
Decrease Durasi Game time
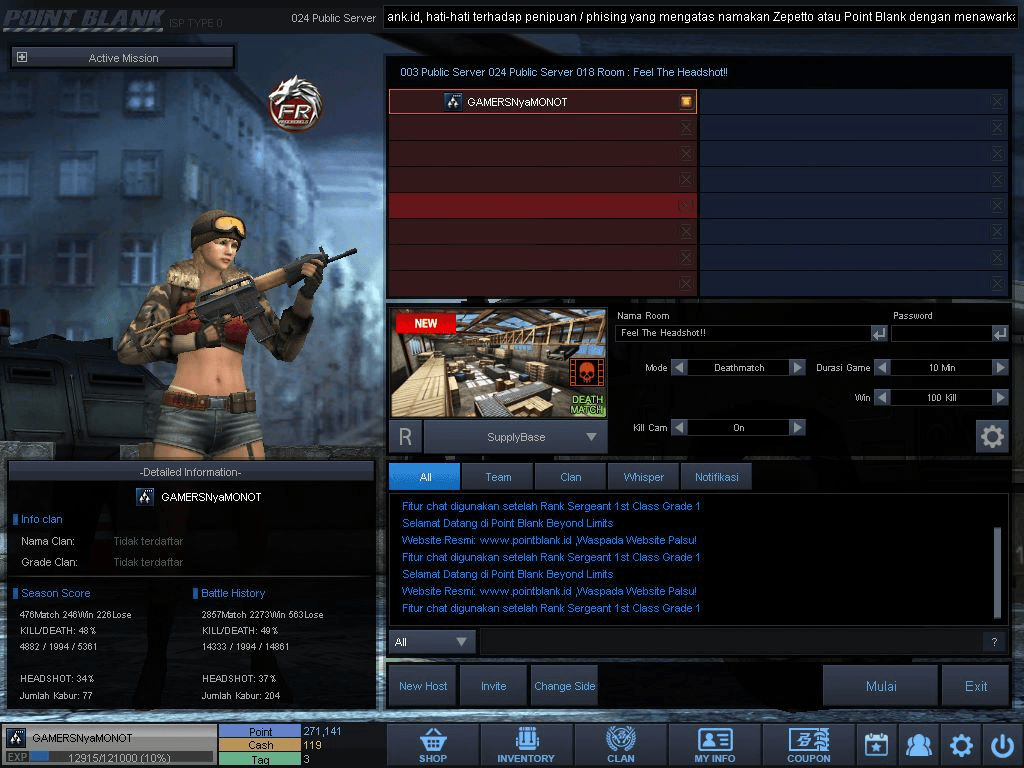click(x=882, y=368)
